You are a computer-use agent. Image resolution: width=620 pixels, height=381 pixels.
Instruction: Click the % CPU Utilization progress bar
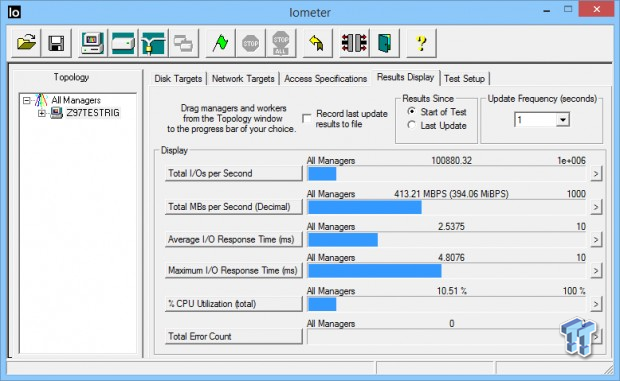[446, 304]
